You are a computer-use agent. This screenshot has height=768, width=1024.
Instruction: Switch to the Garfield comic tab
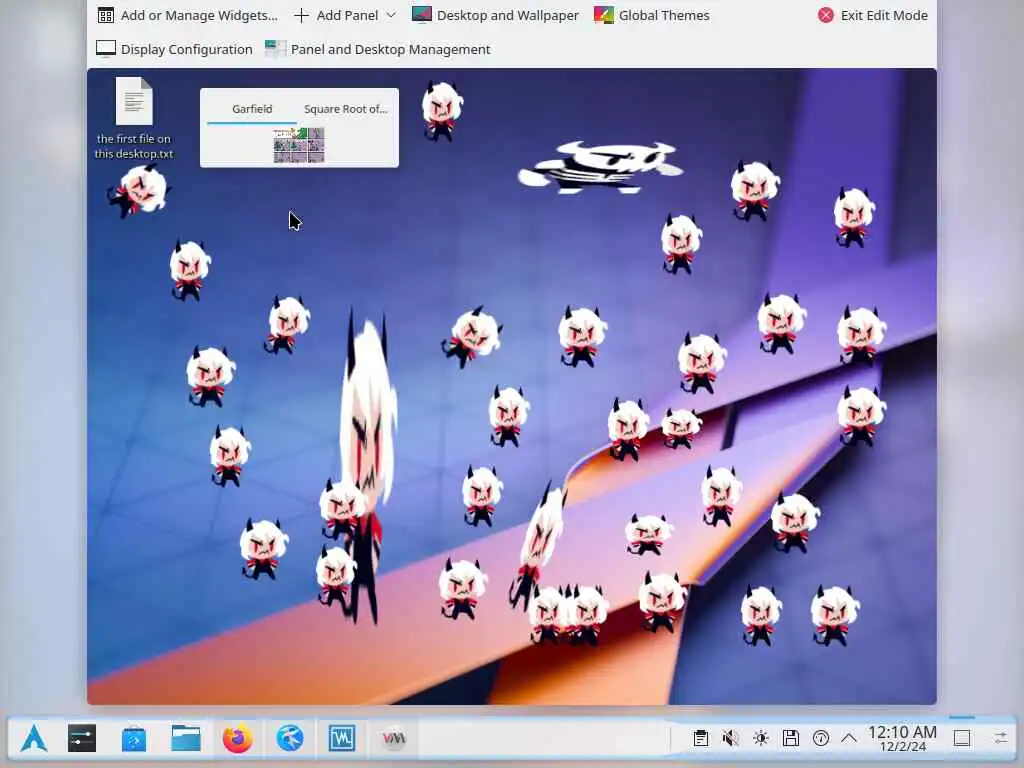252,109
